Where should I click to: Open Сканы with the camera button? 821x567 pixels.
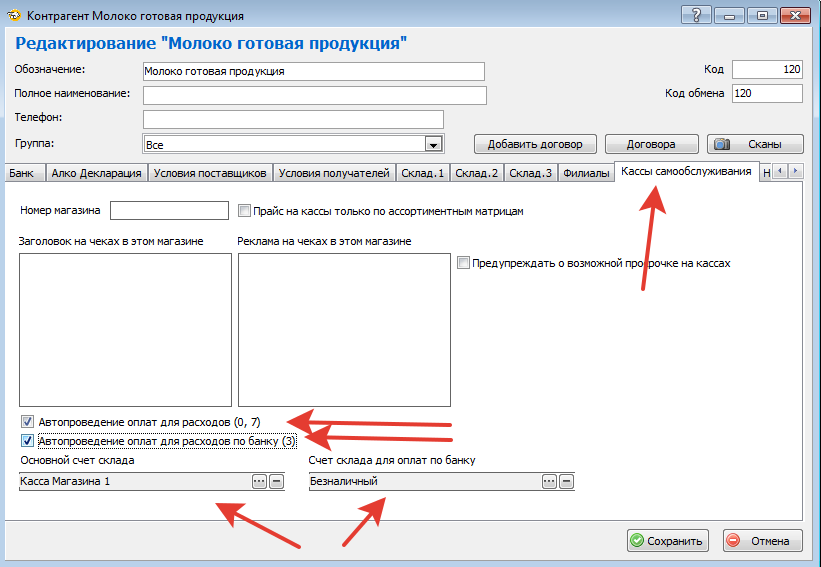click(755, 144)
